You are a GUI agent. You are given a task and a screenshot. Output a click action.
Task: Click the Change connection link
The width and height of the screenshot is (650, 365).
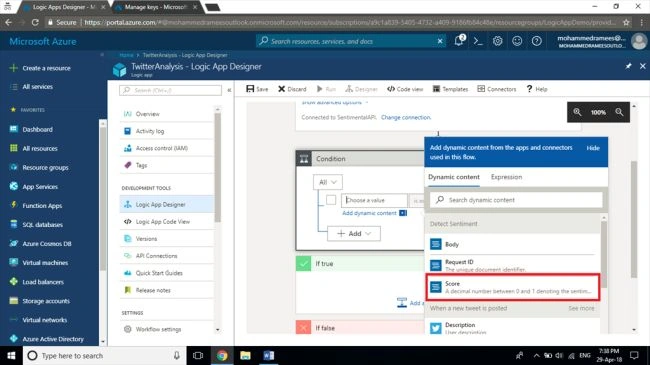coord(406,117)
